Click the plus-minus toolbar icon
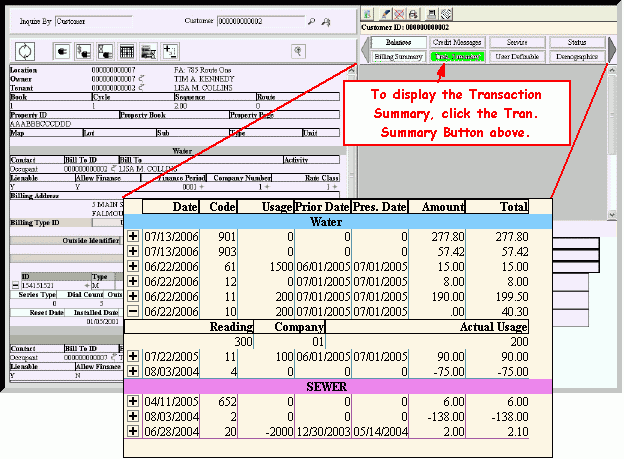Viewport: 624px width, 459px height. tap(170, 51)
